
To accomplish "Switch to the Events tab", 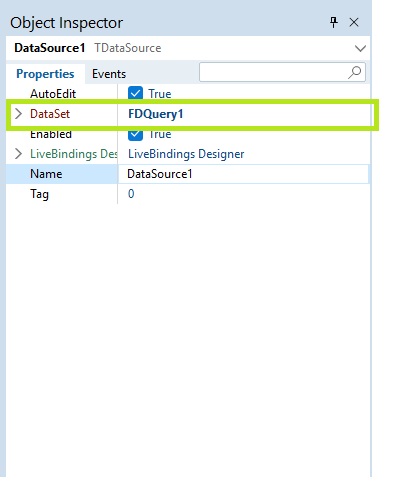I will [109, 74].
